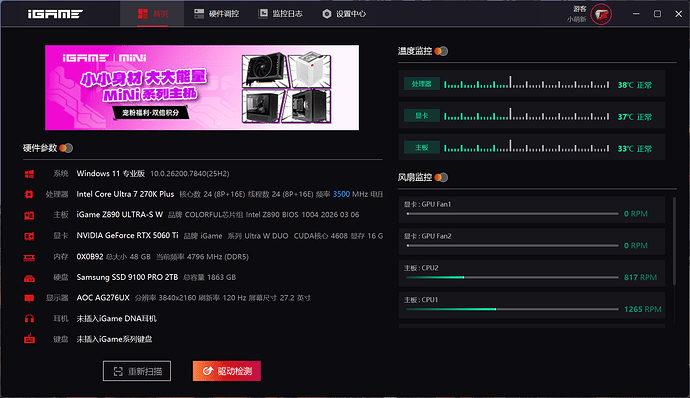
Task: Select the 0X0B92 memory text
Action: coord(90,257)
